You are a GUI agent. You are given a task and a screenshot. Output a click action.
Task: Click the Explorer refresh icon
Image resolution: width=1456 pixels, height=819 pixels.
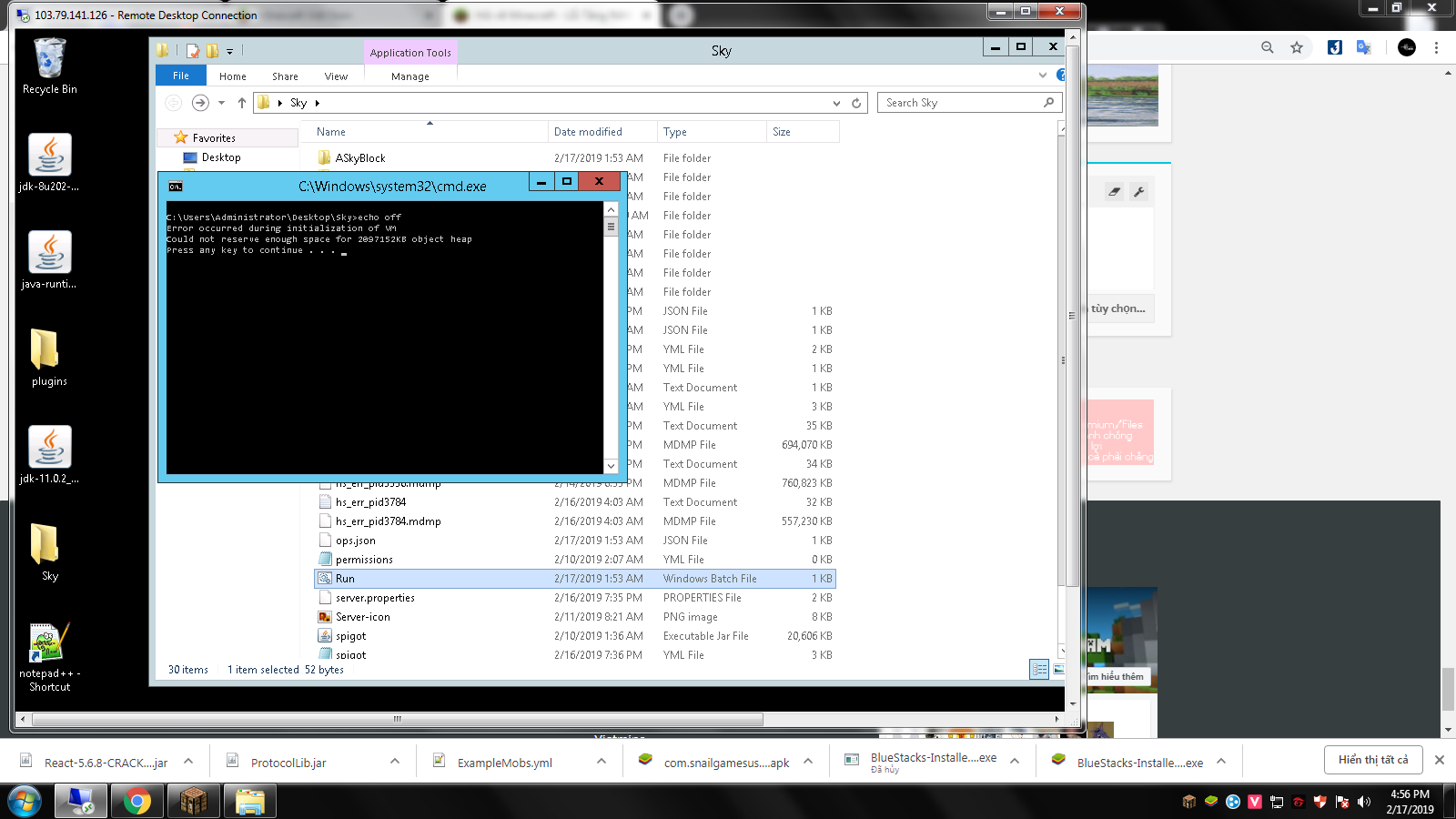click(856, 104)
